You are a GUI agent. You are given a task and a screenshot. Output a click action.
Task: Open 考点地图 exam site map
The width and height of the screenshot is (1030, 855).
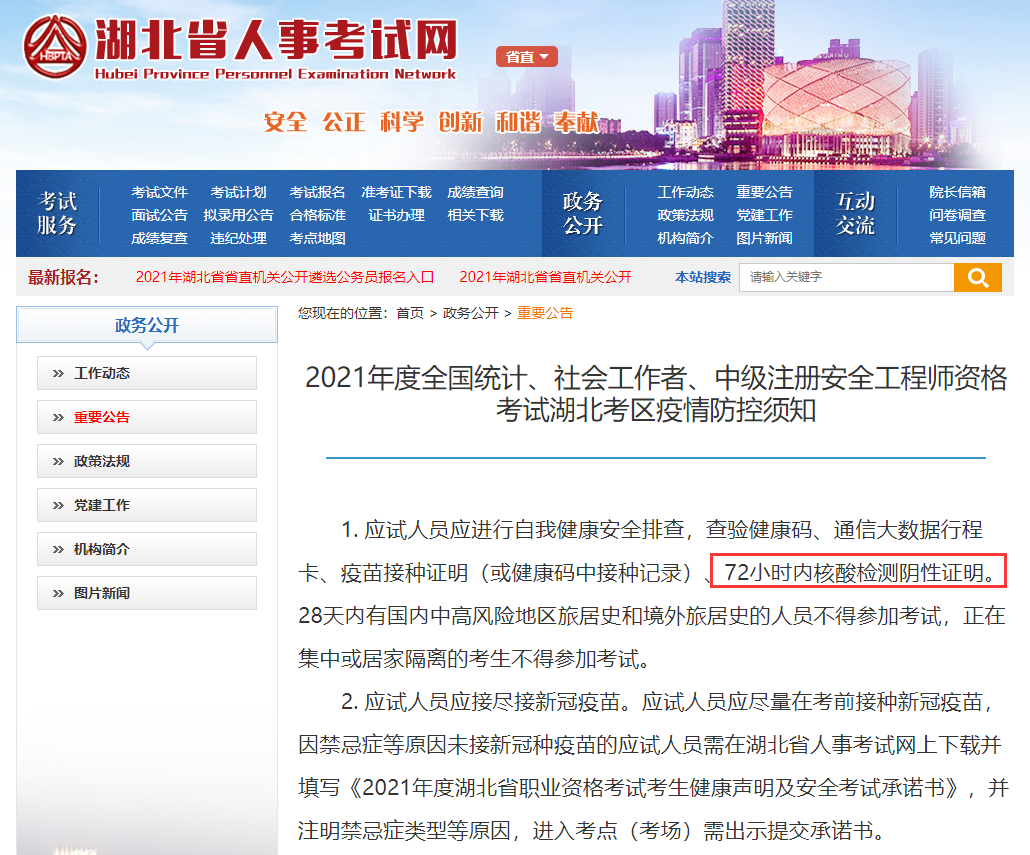(317, 238)
